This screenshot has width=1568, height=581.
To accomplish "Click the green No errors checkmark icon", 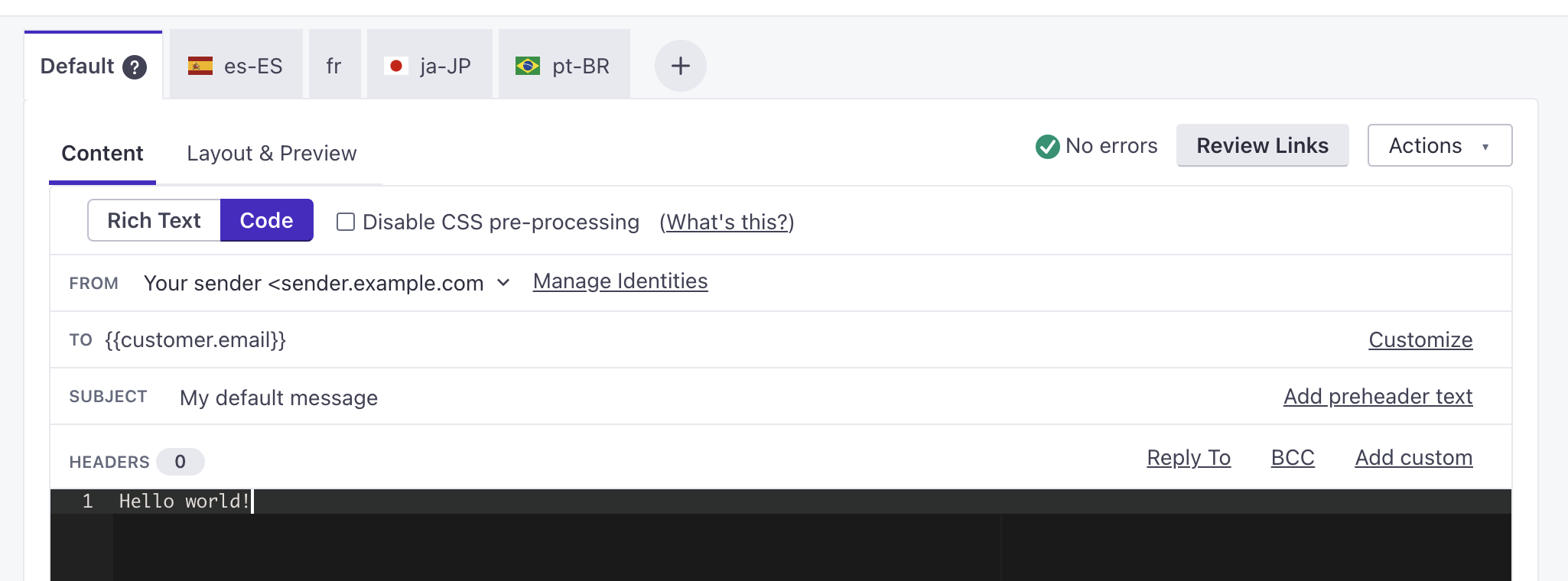I will point(1047,146).
